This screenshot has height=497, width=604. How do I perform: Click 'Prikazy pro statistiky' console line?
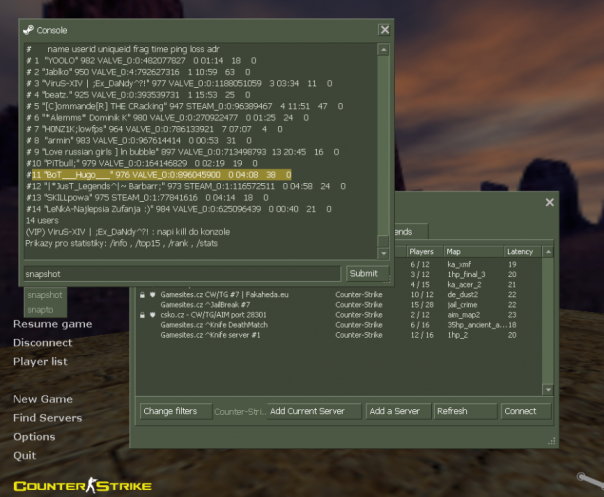(x=121, y=243)
